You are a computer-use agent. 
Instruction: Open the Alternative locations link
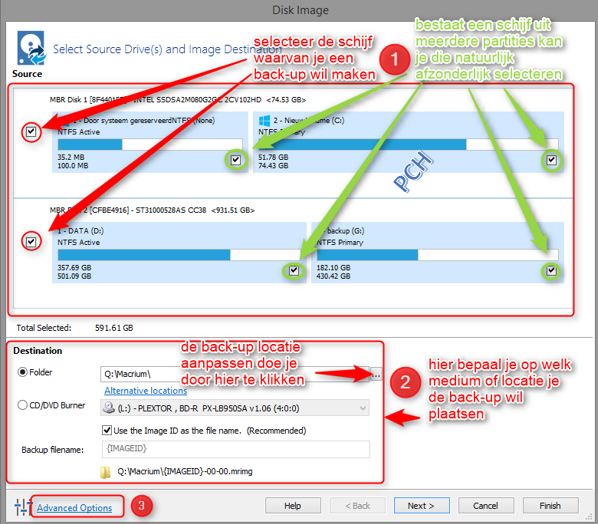point(146,391)
